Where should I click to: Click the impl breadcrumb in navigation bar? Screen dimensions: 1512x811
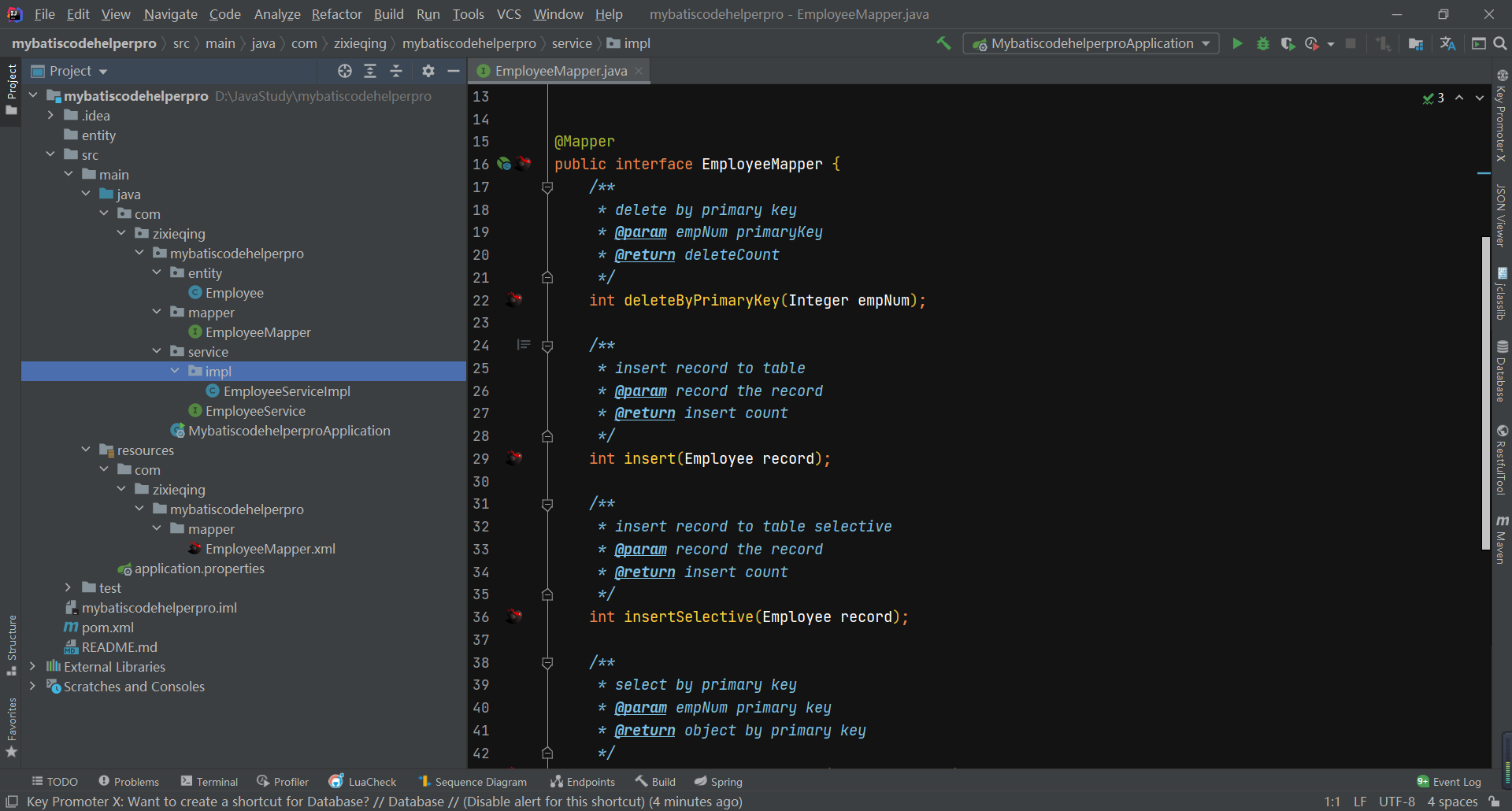pyautogui.click(x=628, y=43)
